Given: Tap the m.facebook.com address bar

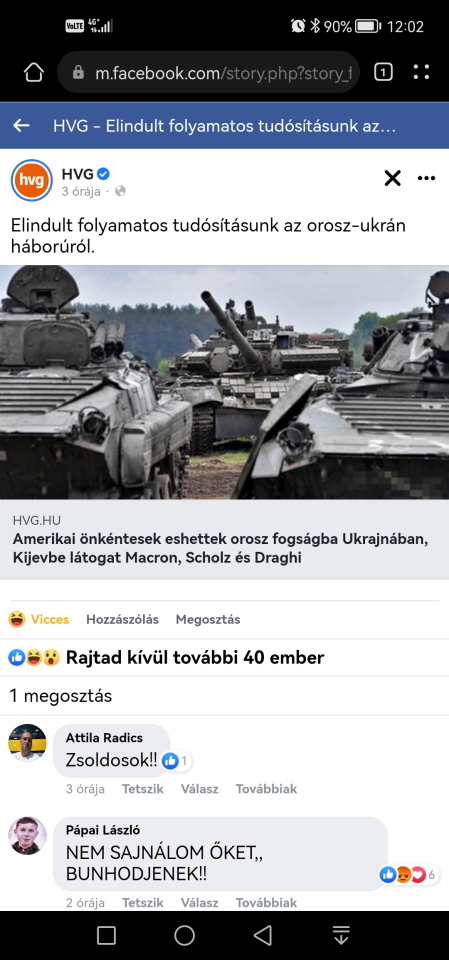Looking at the screenshot, I should tap(208, 73).
